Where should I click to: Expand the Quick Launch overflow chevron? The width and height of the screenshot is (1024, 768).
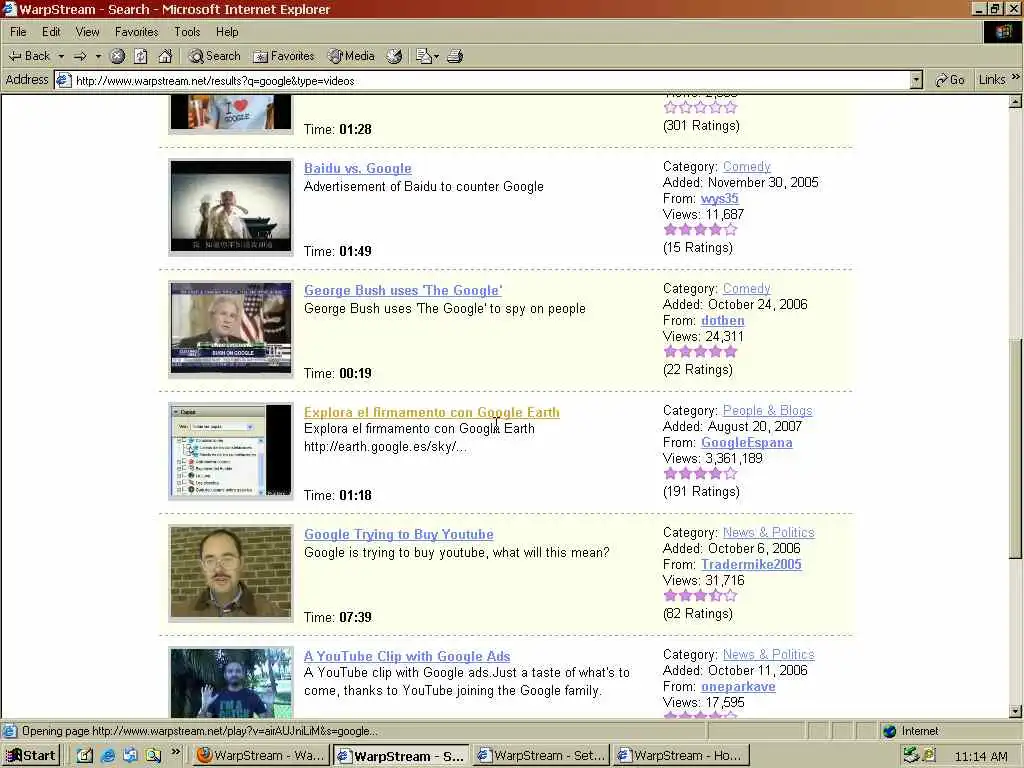tap(175, 752)
